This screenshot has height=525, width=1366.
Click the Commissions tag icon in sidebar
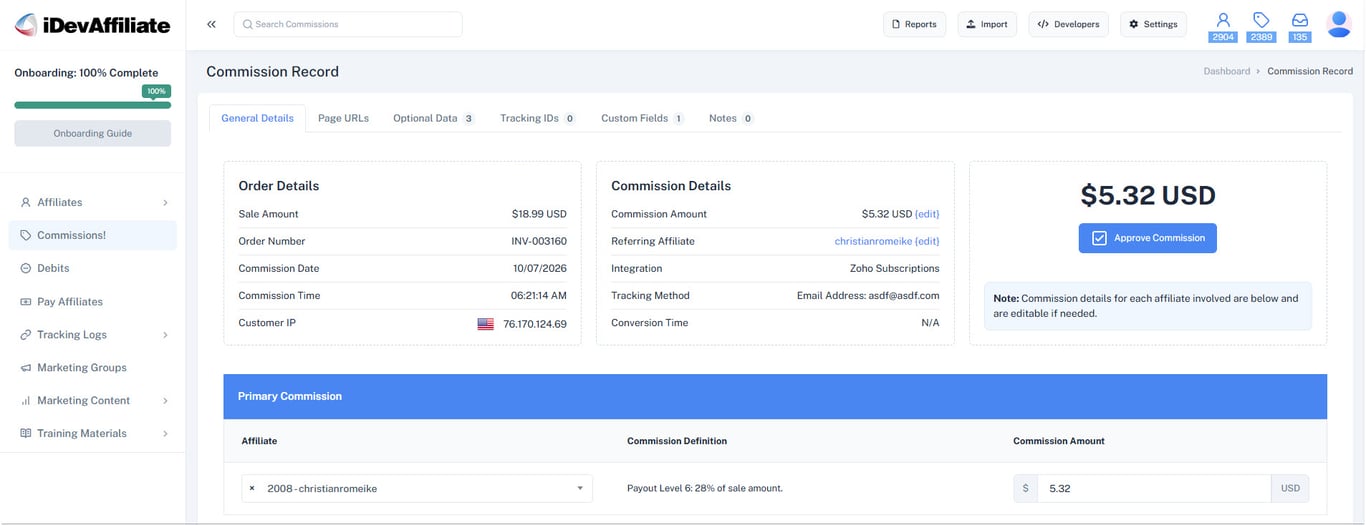click(26, 235)
